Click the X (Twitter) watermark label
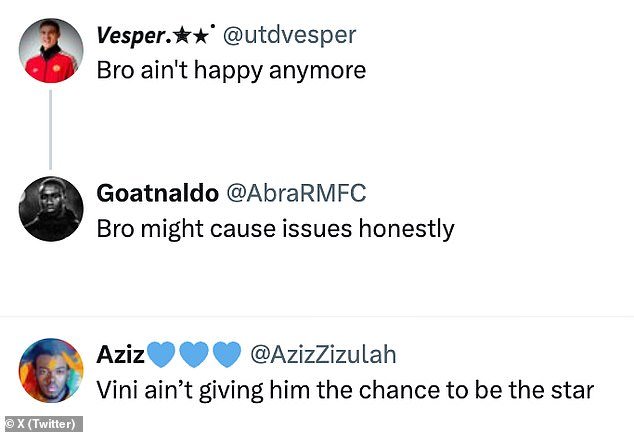 [x=47, y=424]
